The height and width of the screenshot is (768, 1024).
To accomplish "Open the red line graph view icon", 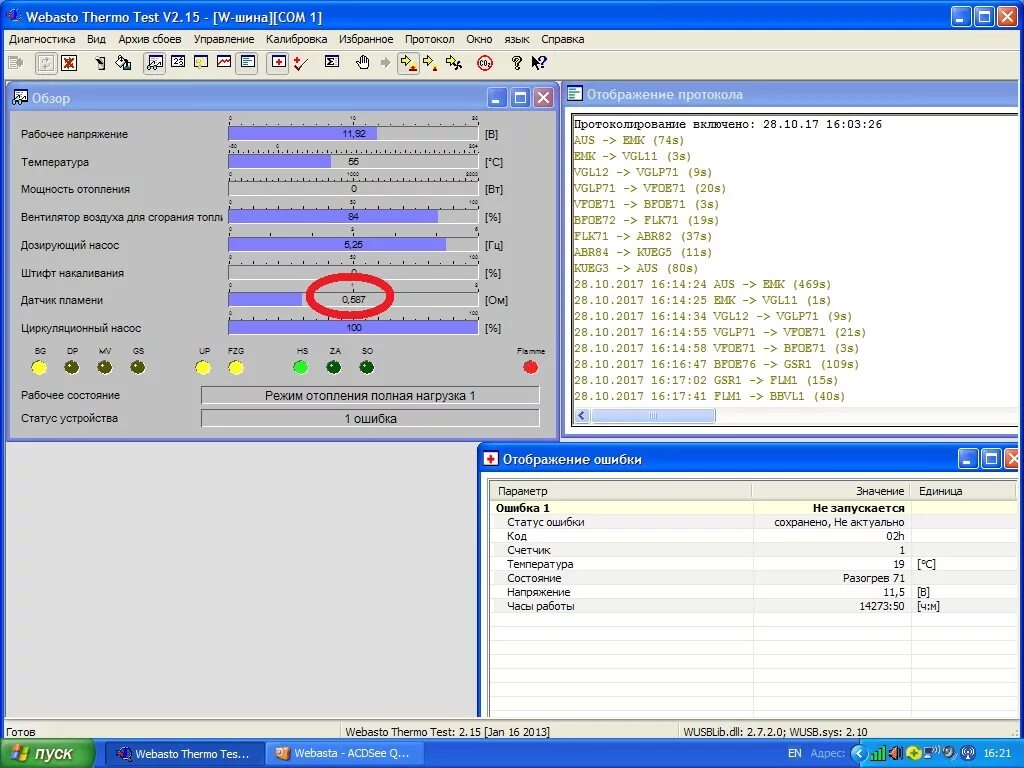I will pyautogui.click(x=223, y=62).
